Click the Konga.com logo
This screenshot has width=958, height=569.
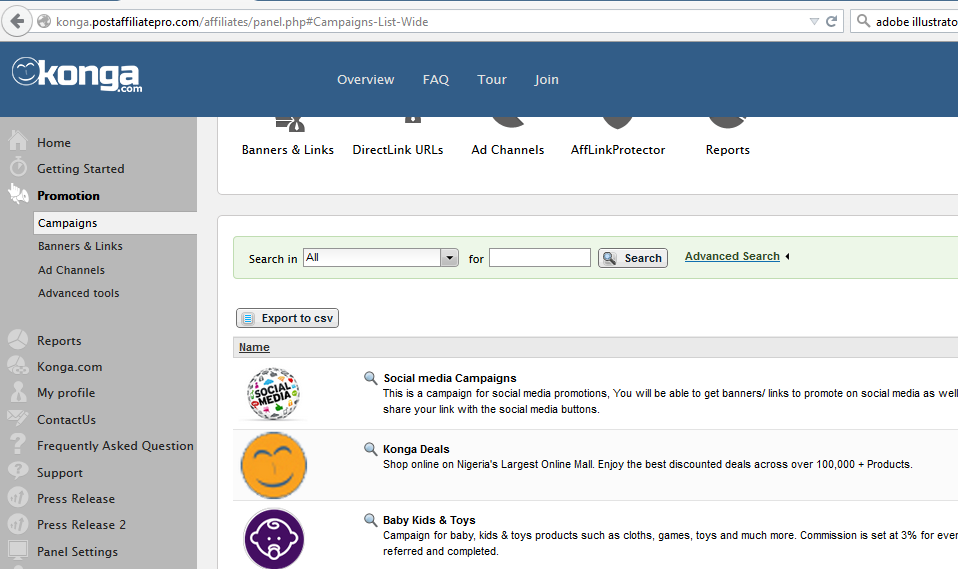(76, 75)
